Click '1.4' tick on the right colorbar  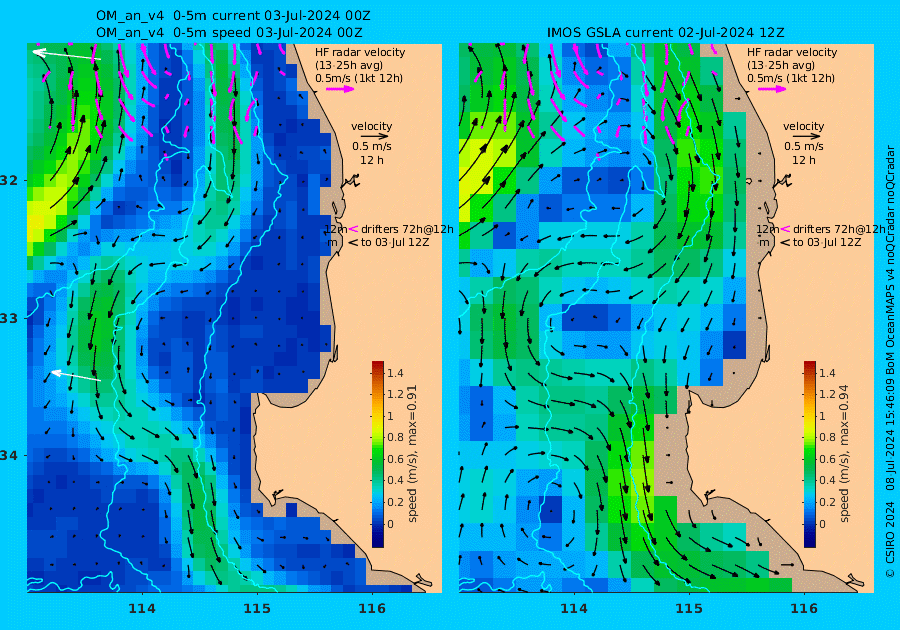(x=827, y=373)
